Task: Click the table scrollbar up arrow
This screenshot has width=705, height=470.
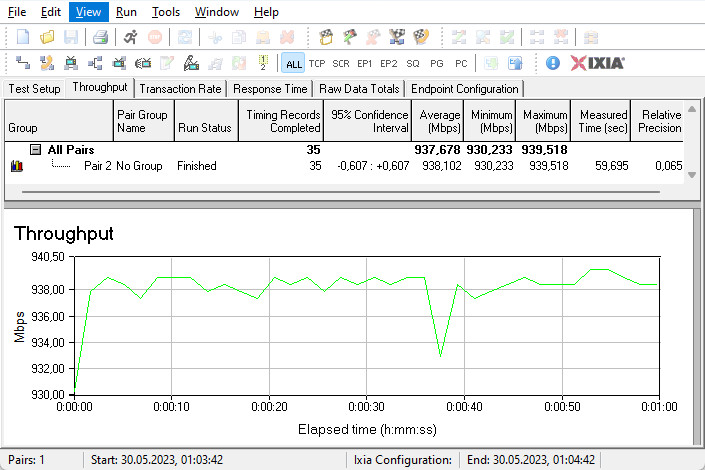Action: [692, 109]
